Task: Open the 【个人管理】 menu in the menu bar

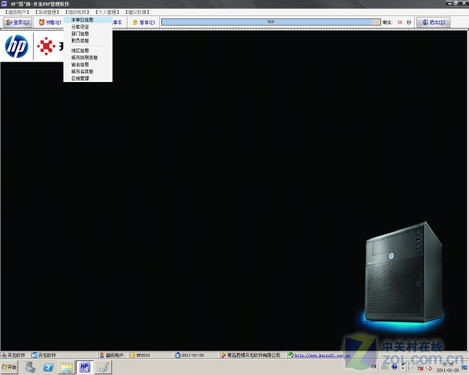Action: (x=107, y=12)
